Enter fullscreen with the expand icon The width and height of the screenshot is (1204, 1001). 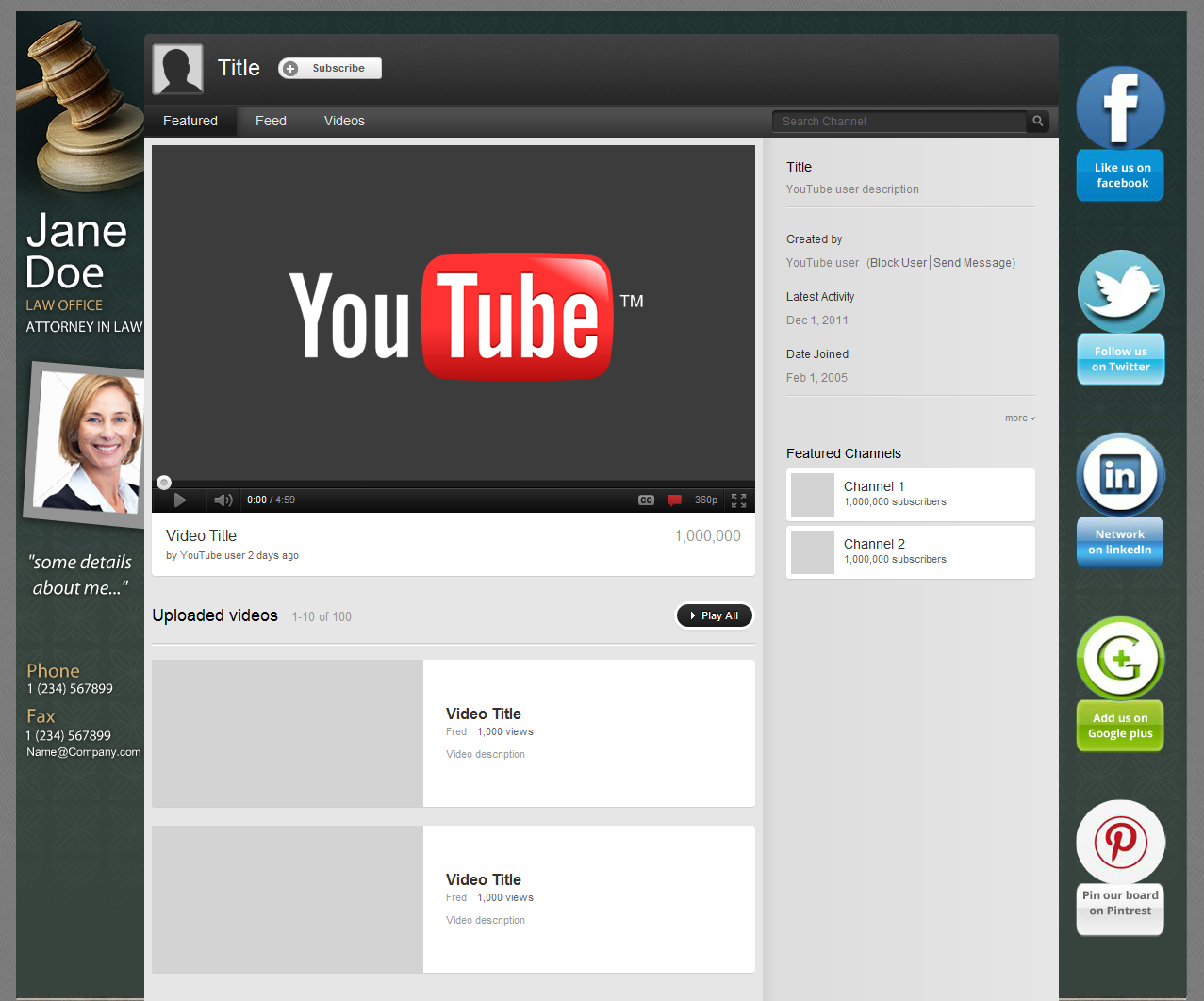point(738,500)
